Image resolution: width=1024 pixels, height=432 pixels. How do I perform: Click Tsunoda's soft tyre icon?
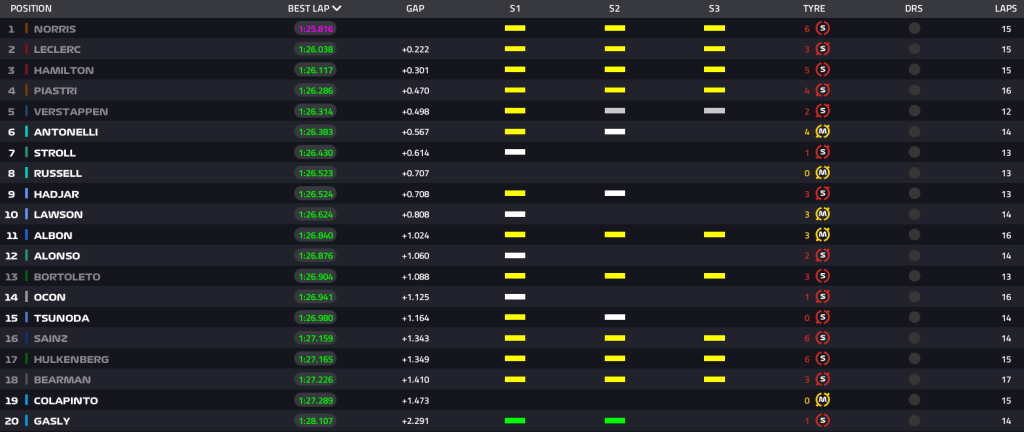[823, 318]
